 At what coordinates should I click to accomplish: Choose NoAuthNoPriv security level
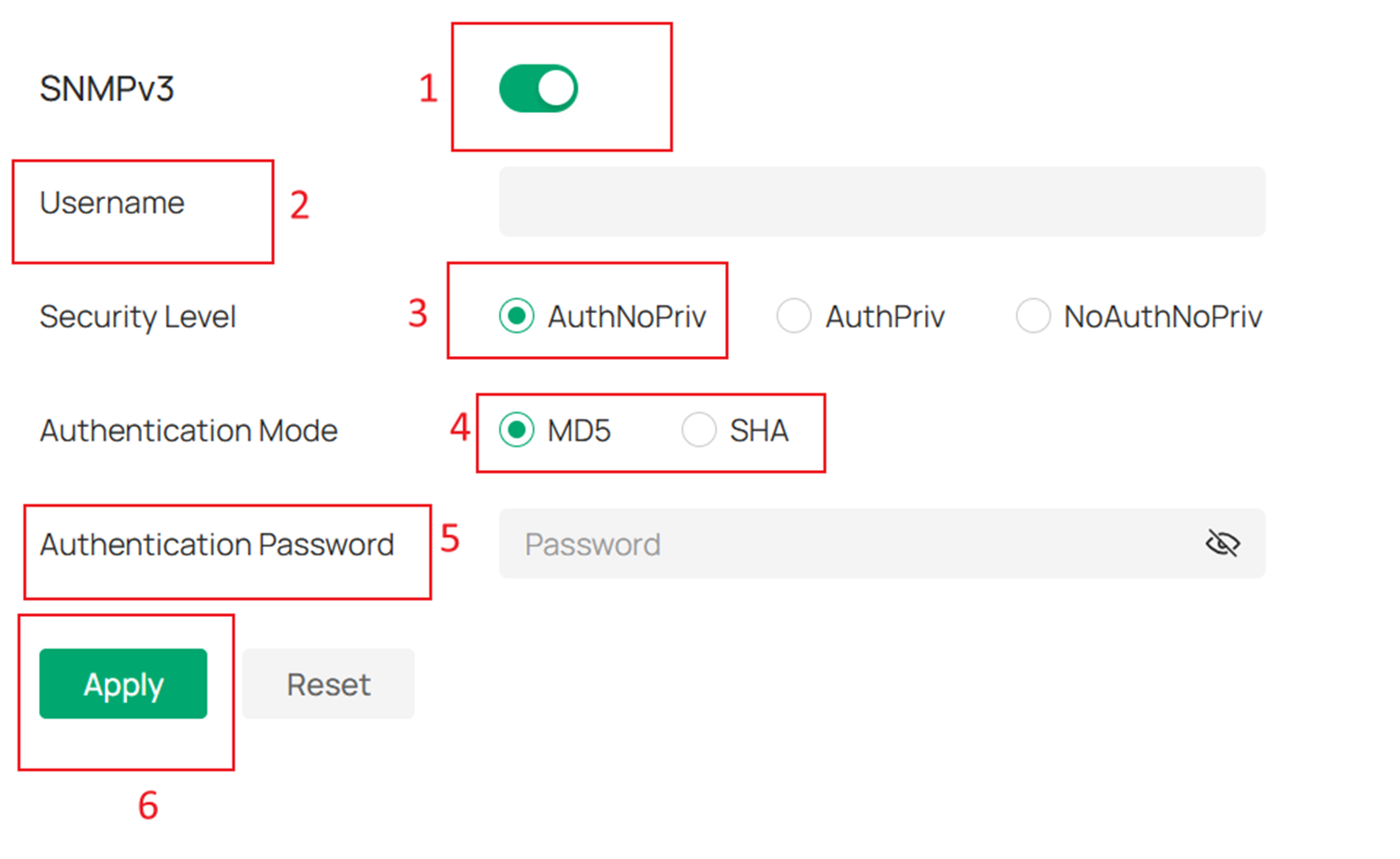1034,316
